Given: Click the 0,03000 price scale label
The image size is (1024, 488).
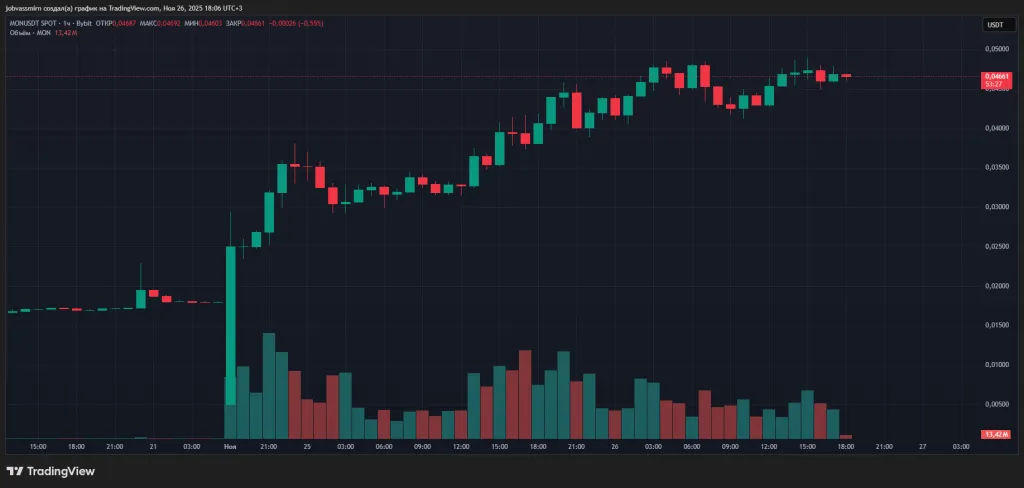Looking at the screenshot, I should tap(995, 207).
